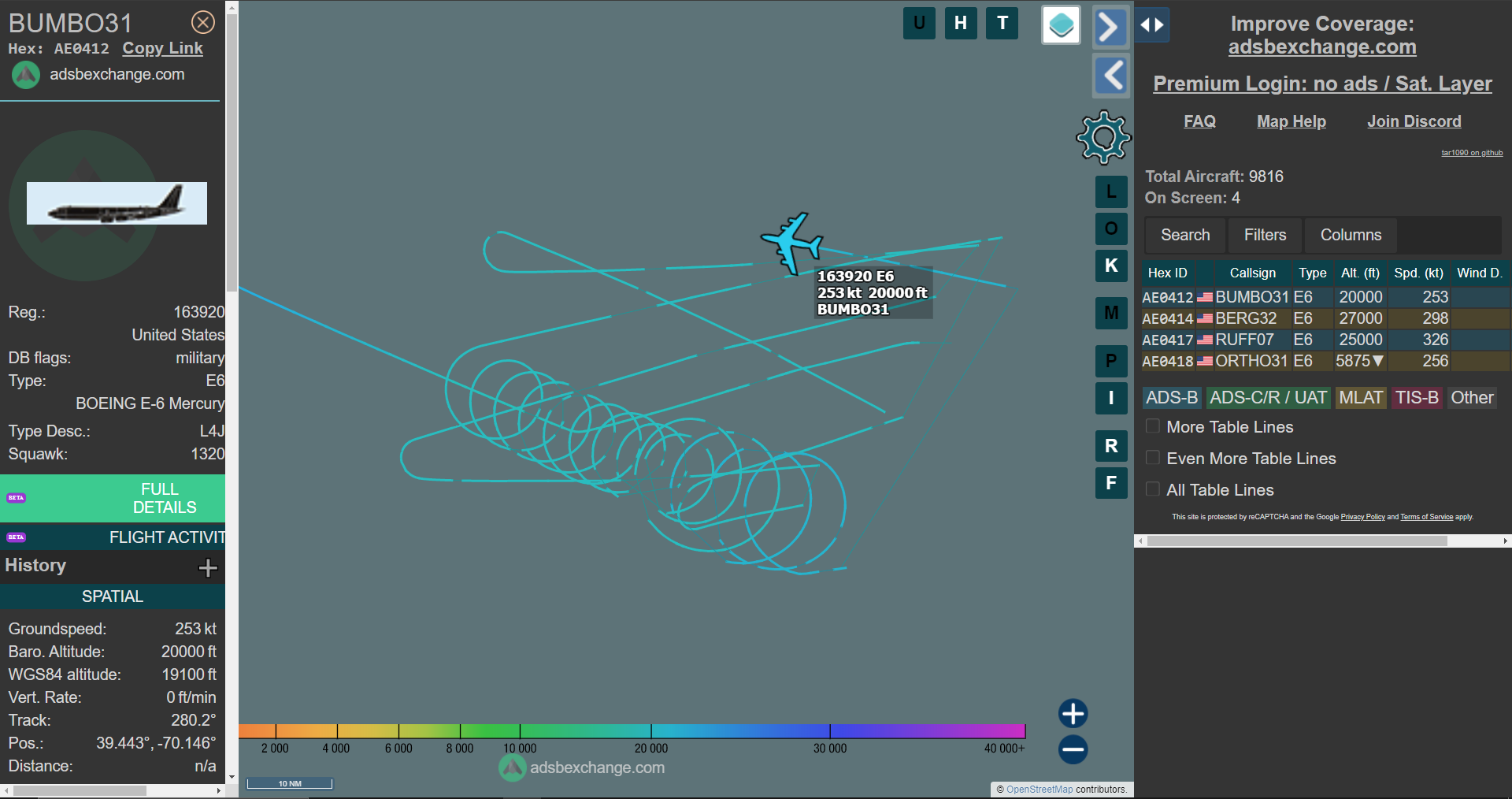Image resolution: width=1512 pixels, height=799 pixels.
Task: Open the Terms of Service link
Action: point(1426,517)
